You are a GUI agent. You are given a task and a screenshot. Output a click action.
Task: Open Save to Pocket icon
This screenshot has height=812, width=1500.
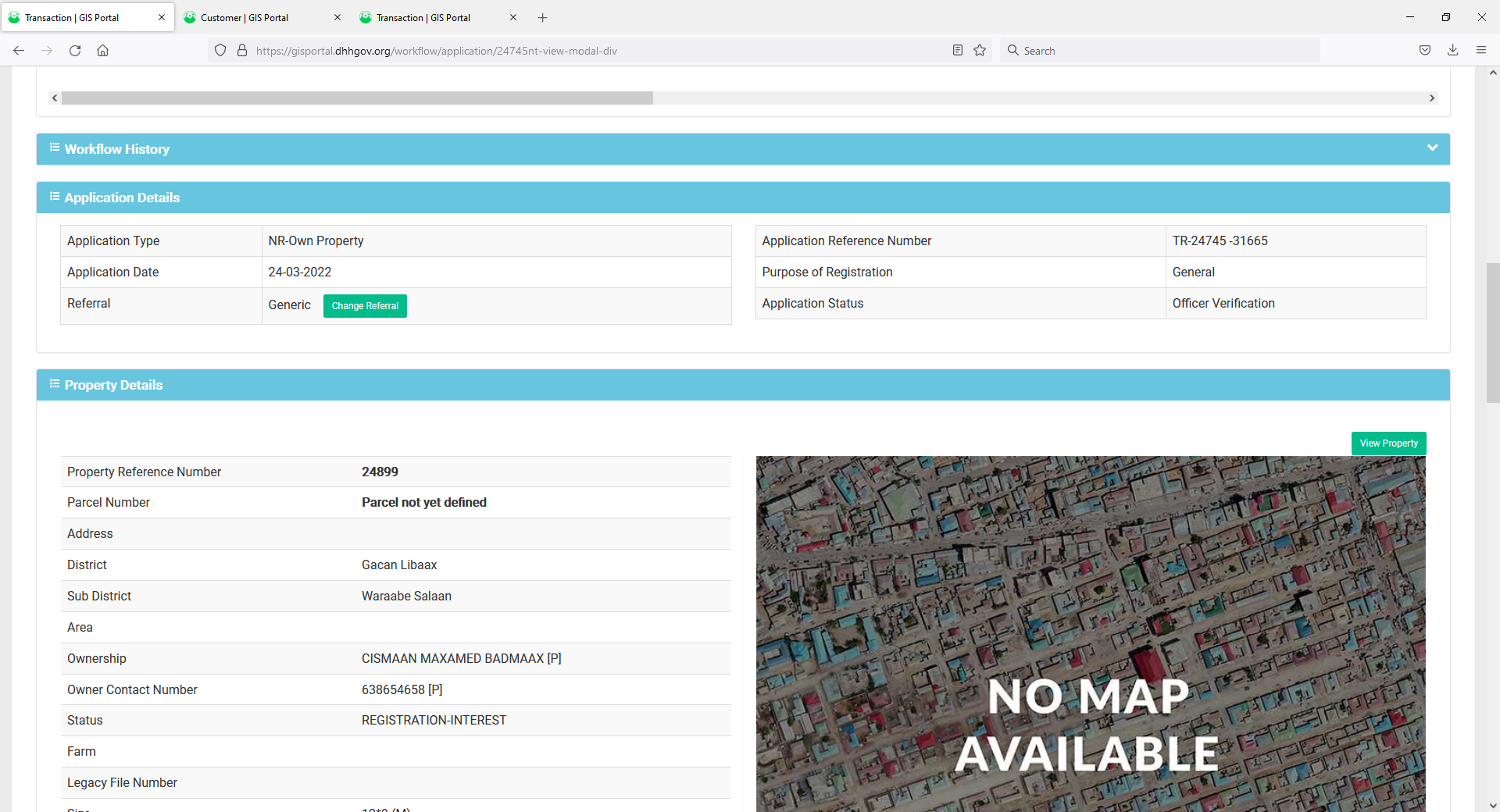(1425, 51)
